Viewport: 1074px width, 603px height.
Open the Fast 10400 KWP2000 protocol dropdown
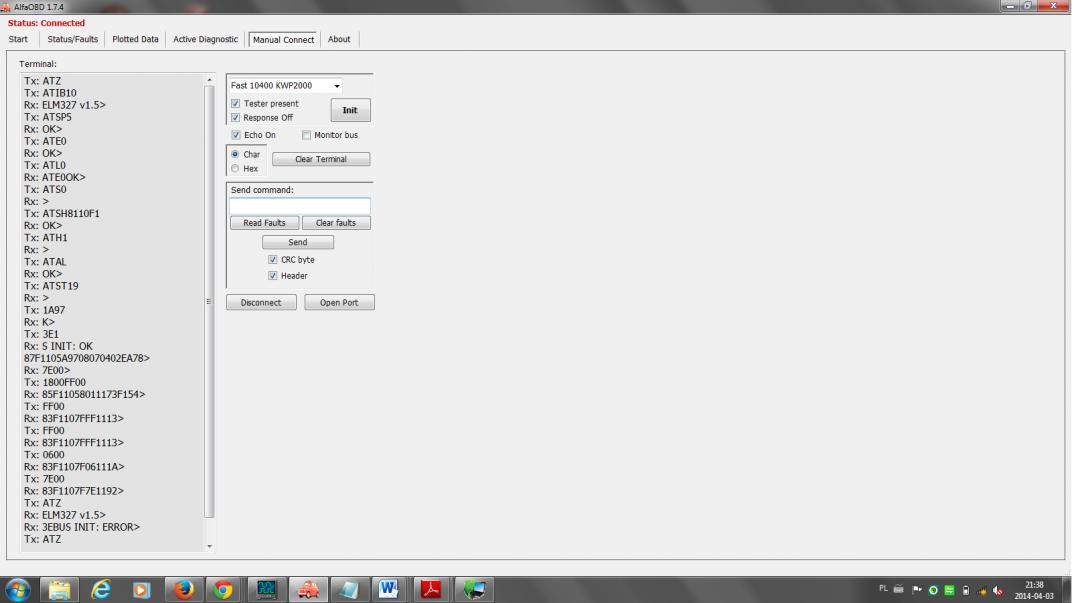pyautogui.click(x=285, y=86)
